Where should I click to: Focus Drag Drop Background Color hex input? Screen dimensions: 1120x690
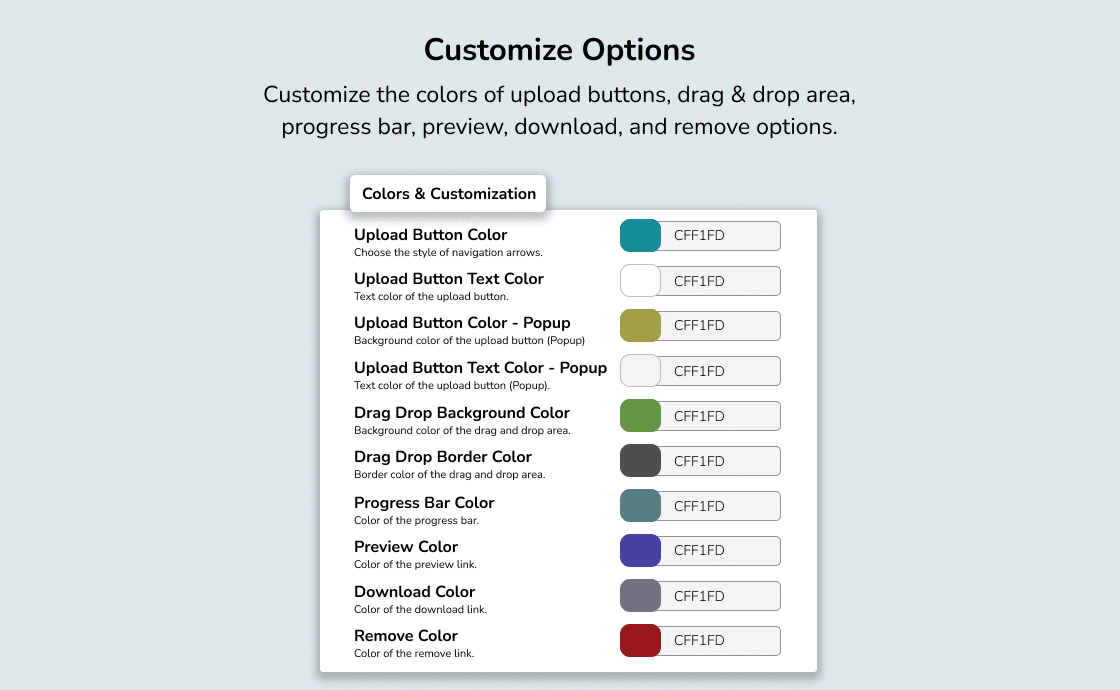pos(720,416)
